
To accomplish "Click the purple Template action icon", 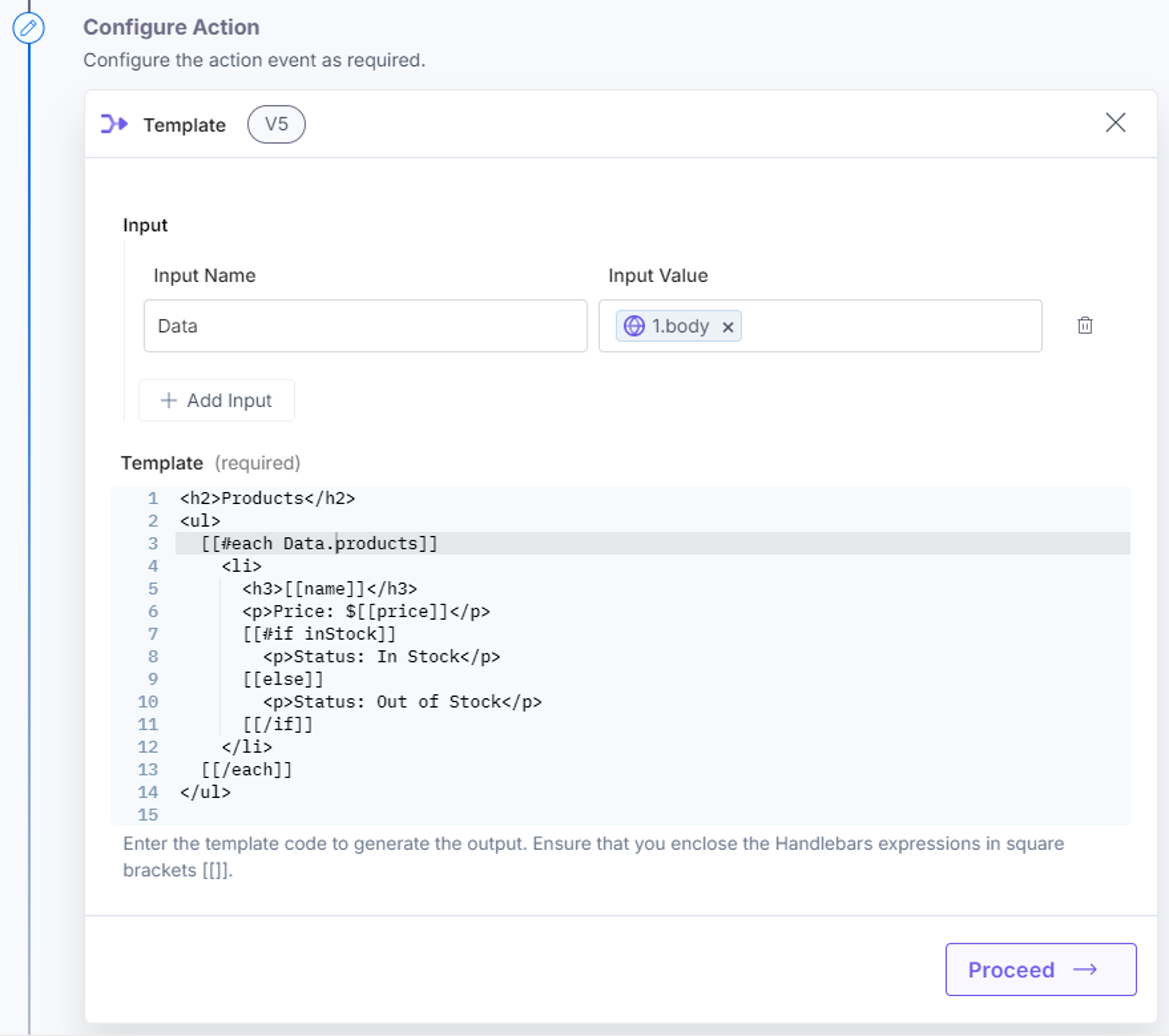I will 114,124.
